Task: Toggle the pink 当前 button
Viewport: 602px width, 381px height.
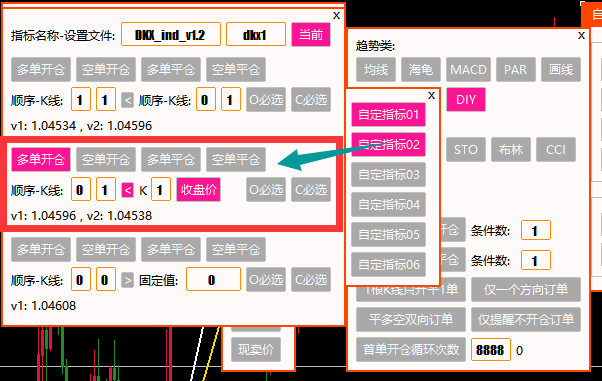Action: (311, 35)
